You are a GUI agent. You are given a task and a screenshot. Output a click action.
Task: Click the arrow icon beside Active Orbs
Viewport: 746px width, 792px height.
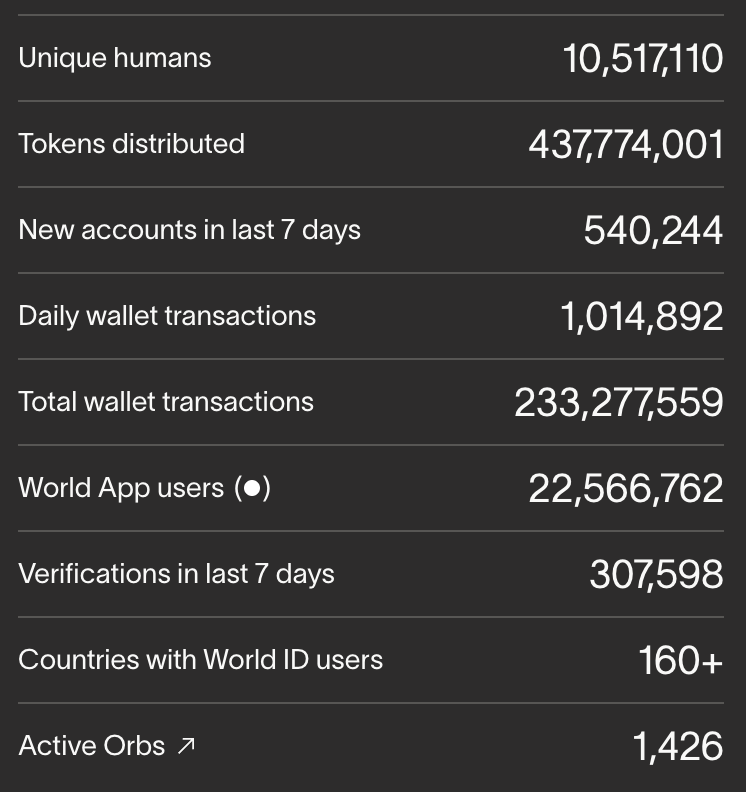186,746
